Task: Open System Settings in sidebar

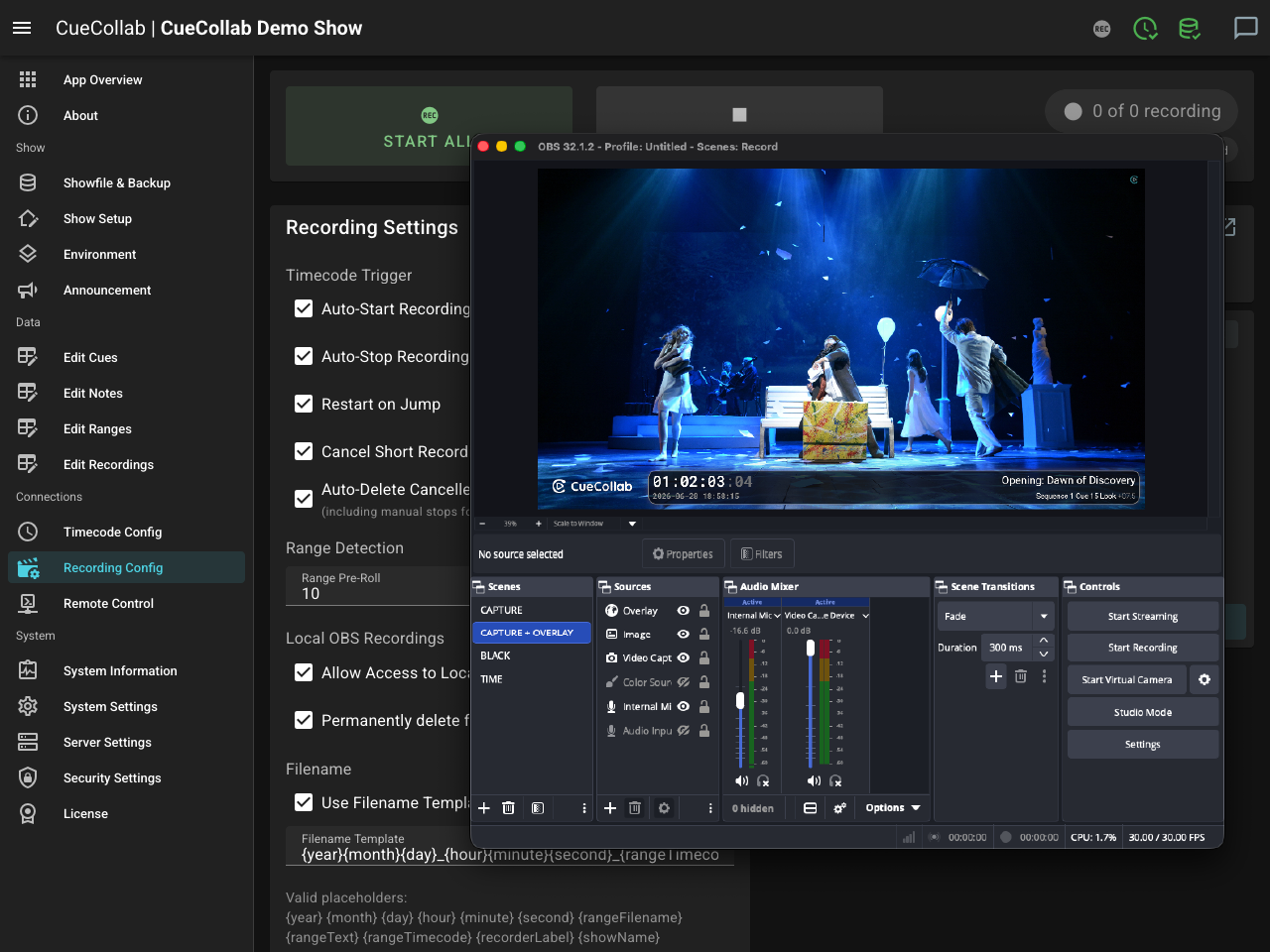Action: (x=126, y=706)
